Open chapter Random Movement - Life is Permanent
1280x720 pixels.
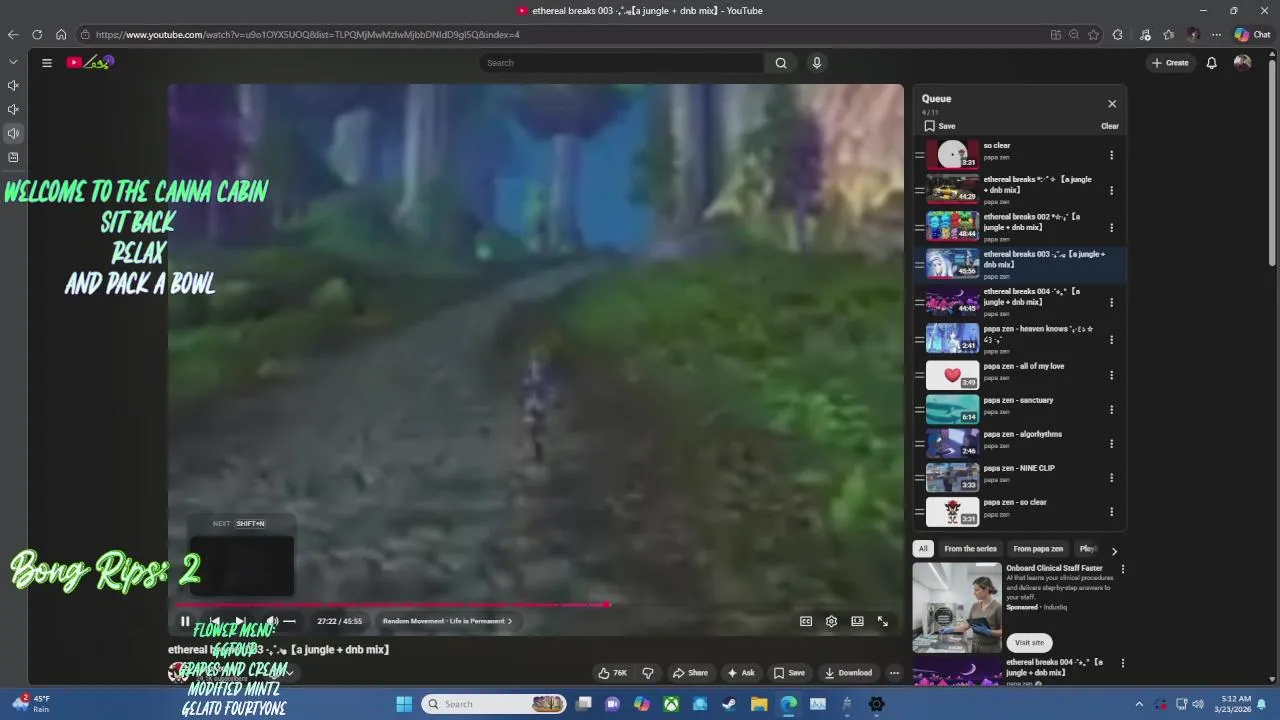coord(447,621)
